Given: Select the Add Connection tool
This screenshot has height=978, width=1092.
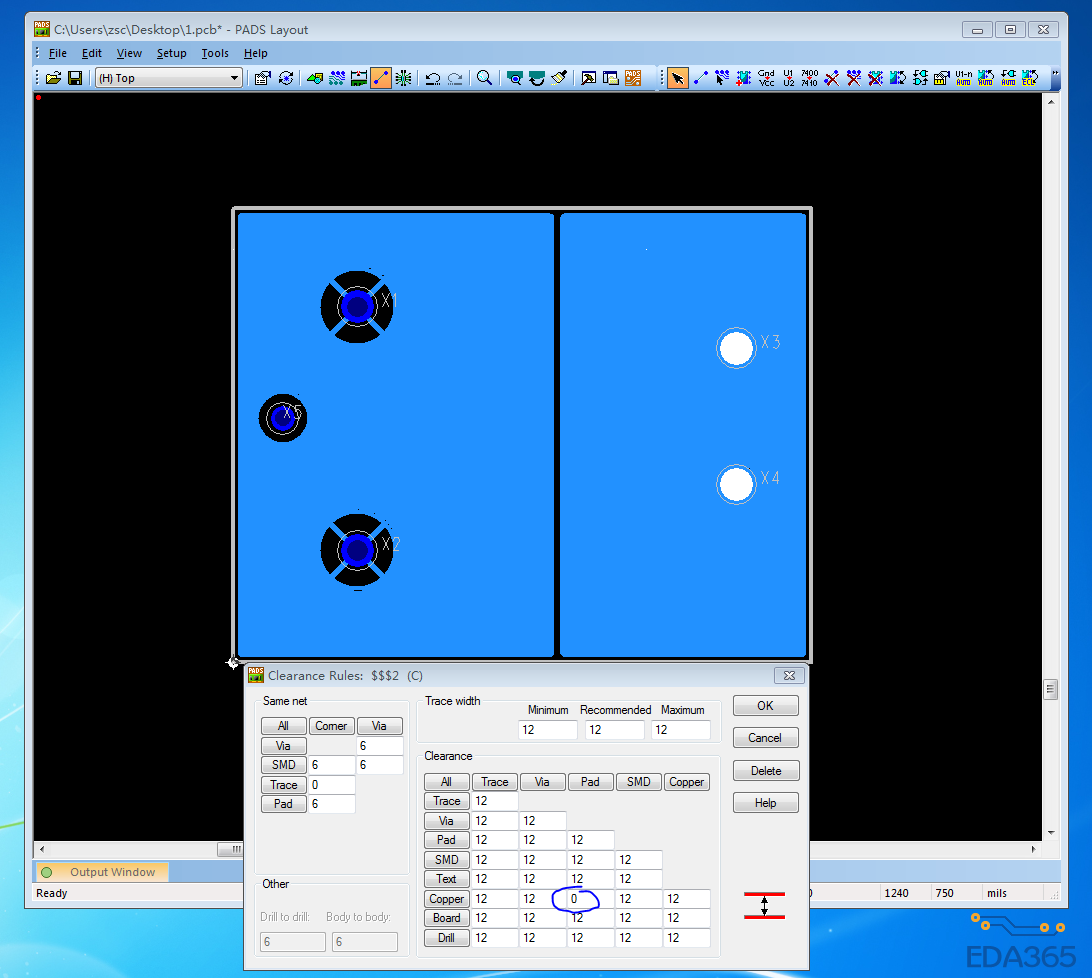Looking at the screenshot, I should [701, 78].
